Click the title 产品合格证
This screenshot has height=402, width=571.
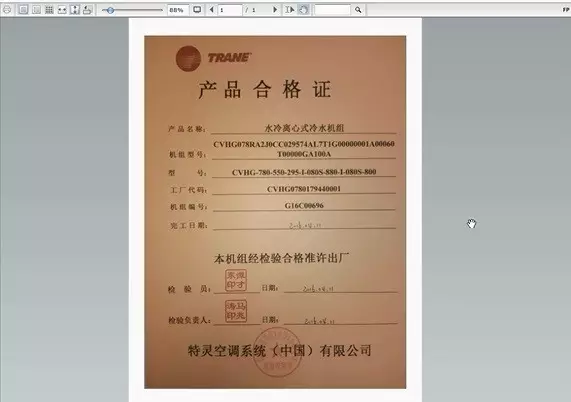coord(265,90)
